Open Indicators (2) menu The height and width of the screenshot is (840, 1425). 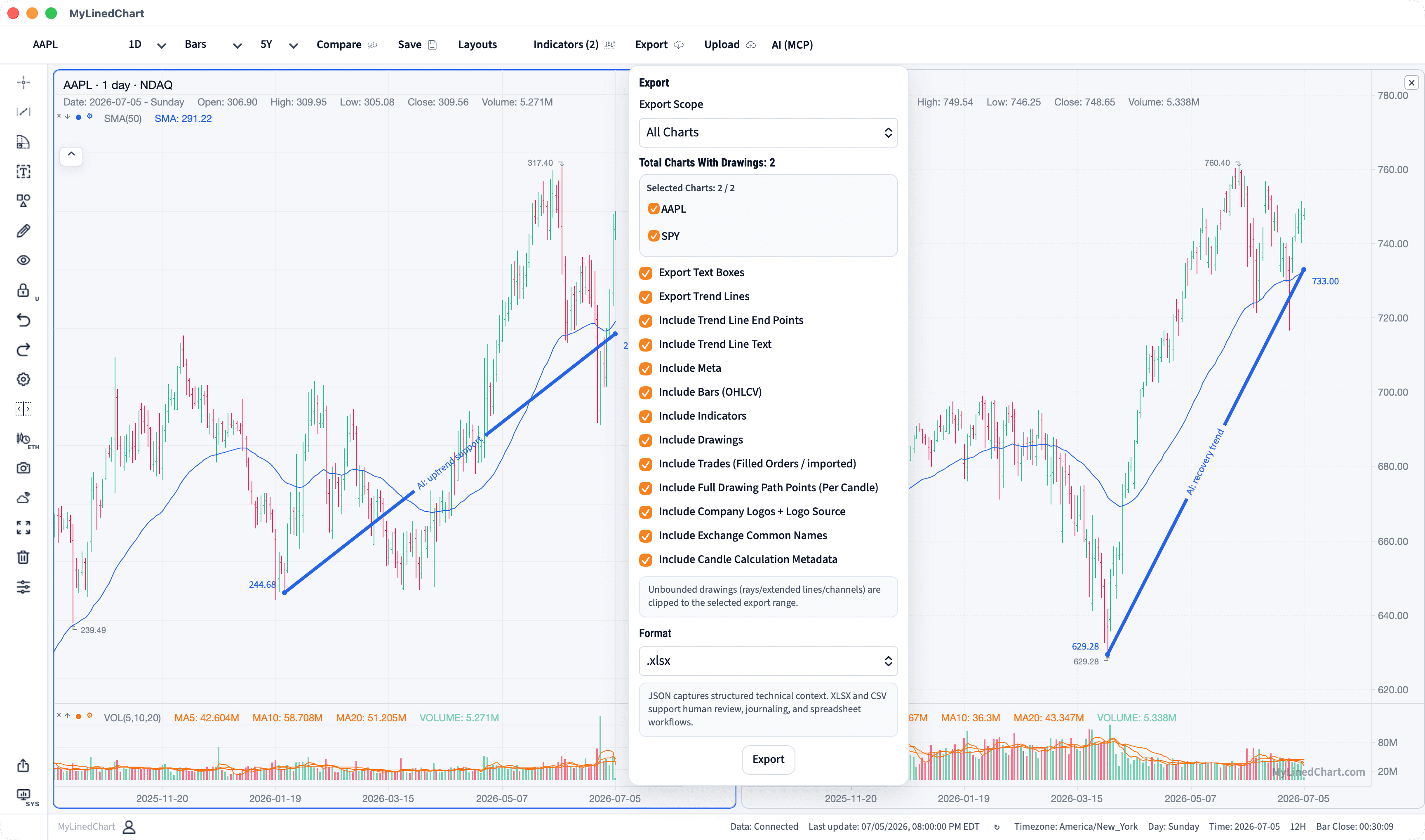click(x=574, y=45)
